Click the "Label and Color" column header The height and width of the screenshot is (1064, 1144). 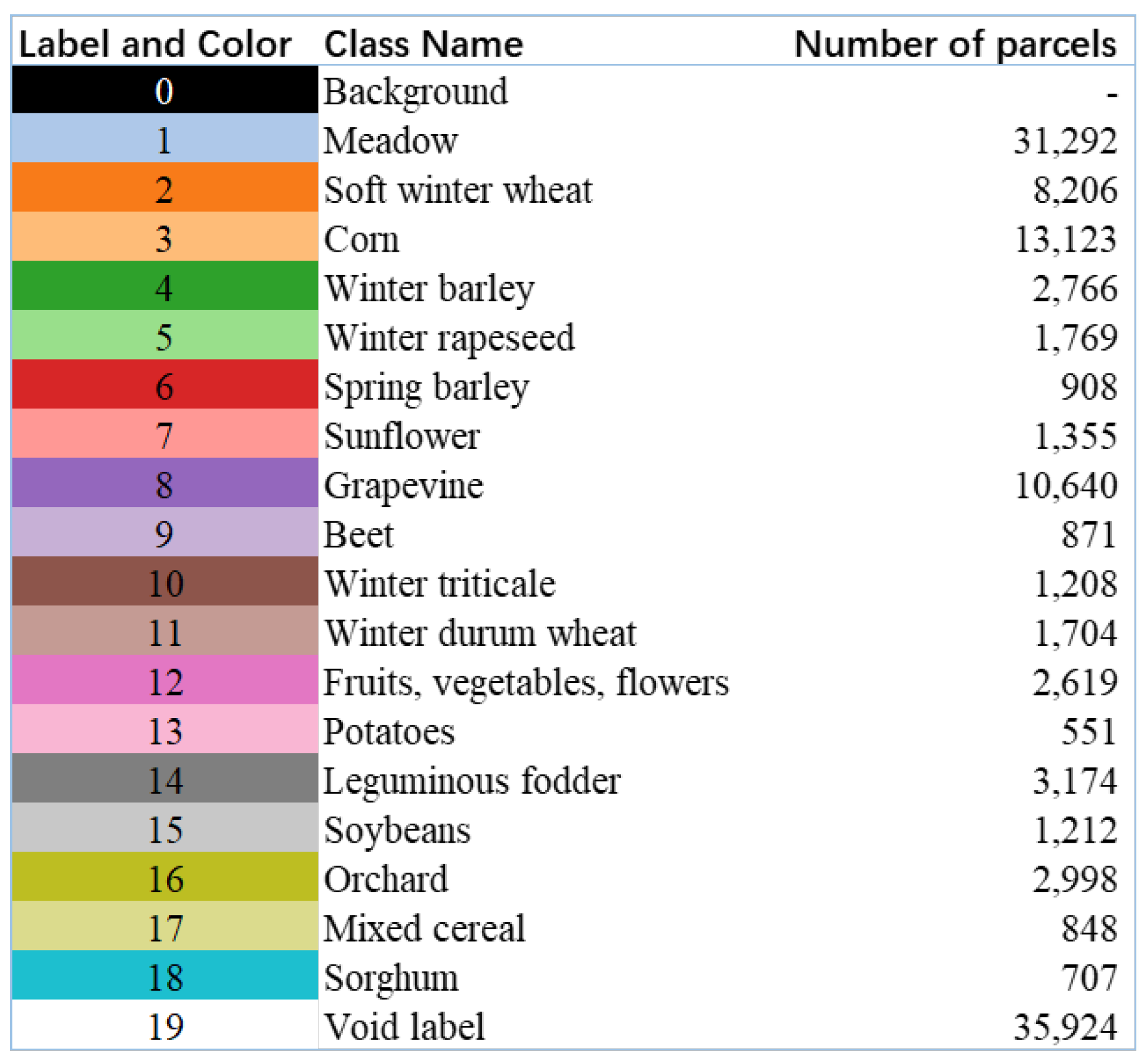[x=155, y=44]
